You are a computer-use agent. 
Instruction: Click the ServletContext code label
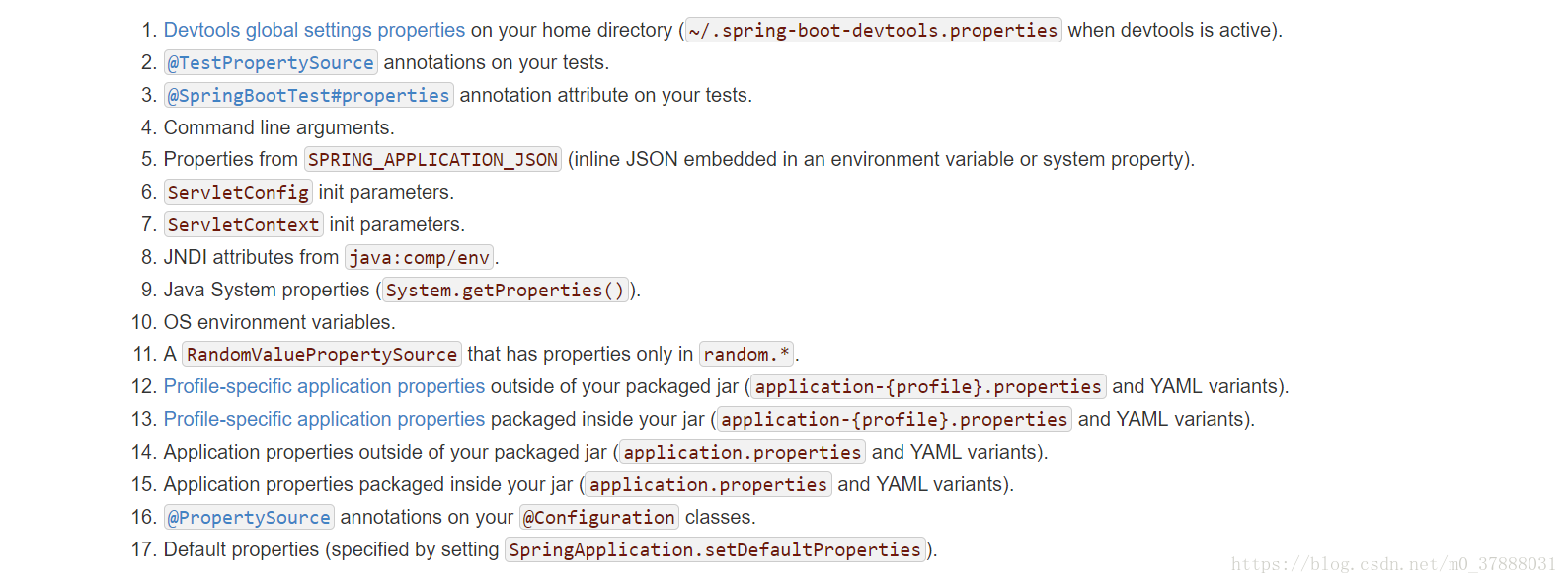244,225
